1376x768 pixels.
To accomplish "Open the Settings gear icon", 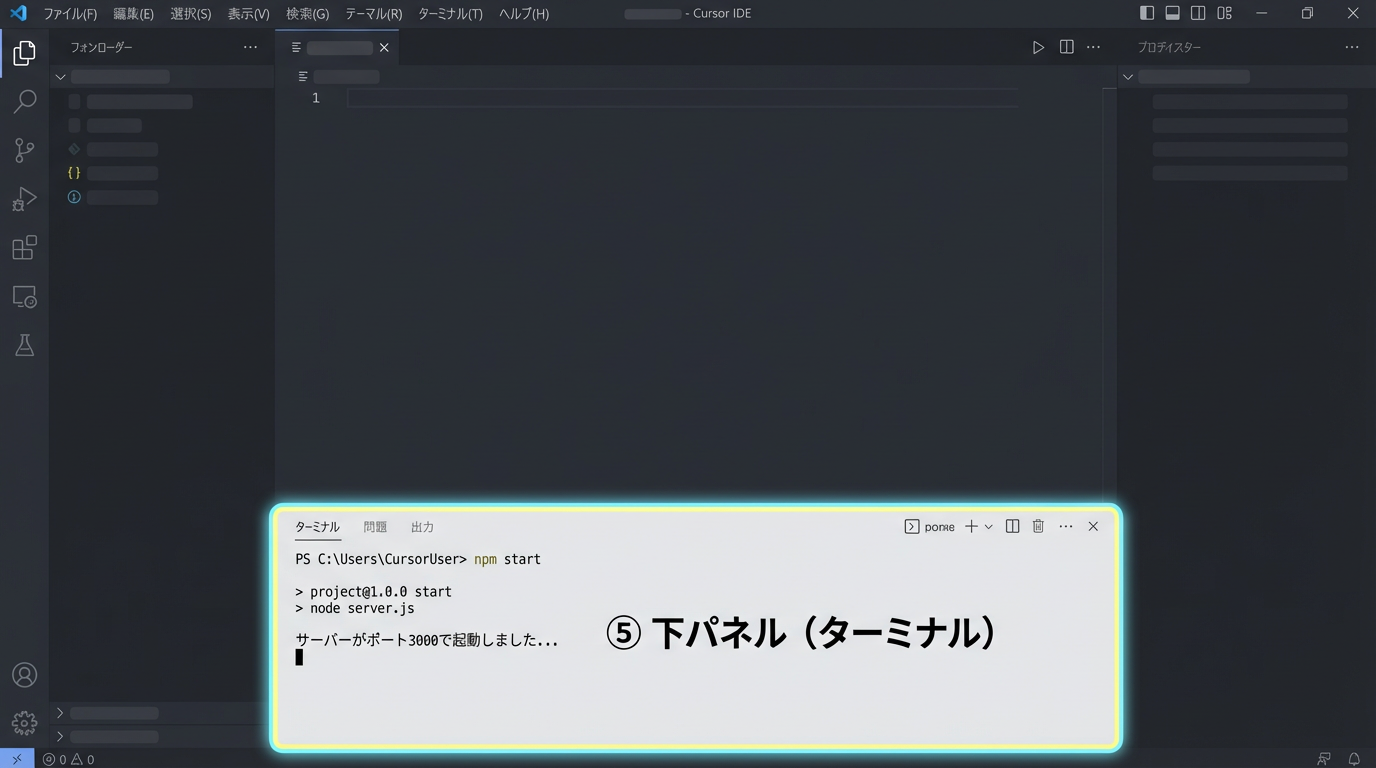I will coord(24,723).
